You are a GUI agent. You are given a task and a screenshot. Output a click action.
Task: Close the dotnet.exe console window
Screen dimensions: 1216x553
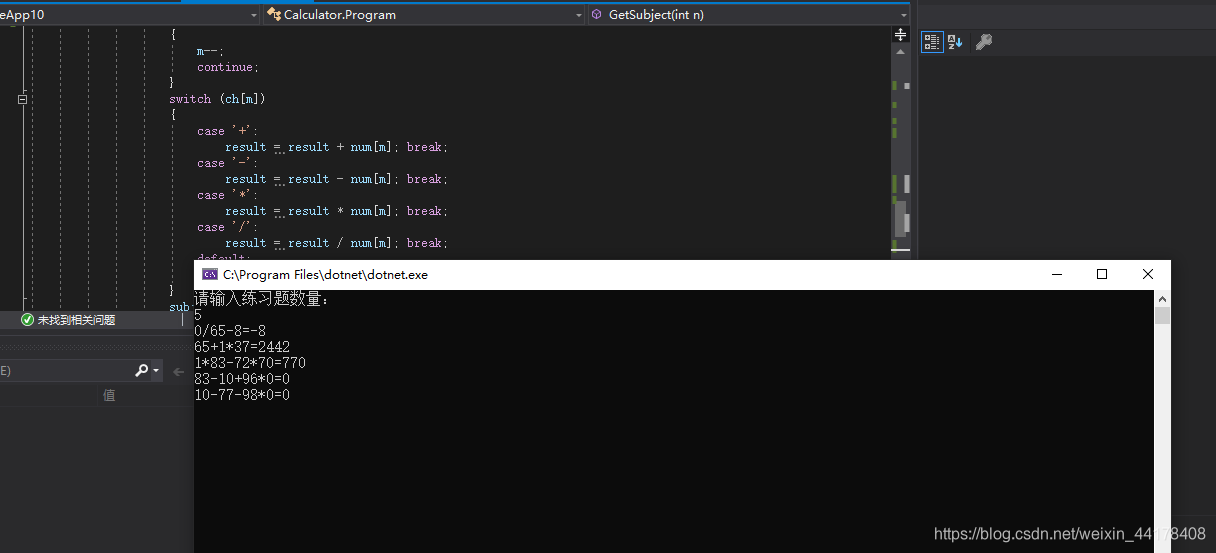1148,274
